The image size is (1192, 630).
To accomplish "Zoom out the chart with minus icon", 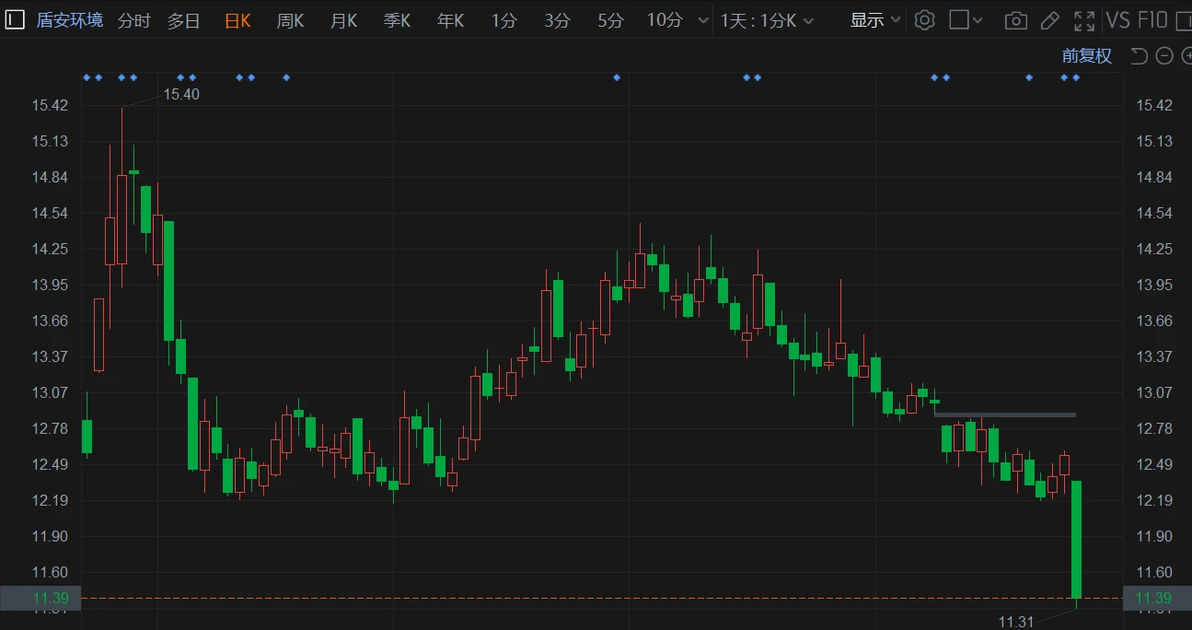I will [x=1163, y=56].
